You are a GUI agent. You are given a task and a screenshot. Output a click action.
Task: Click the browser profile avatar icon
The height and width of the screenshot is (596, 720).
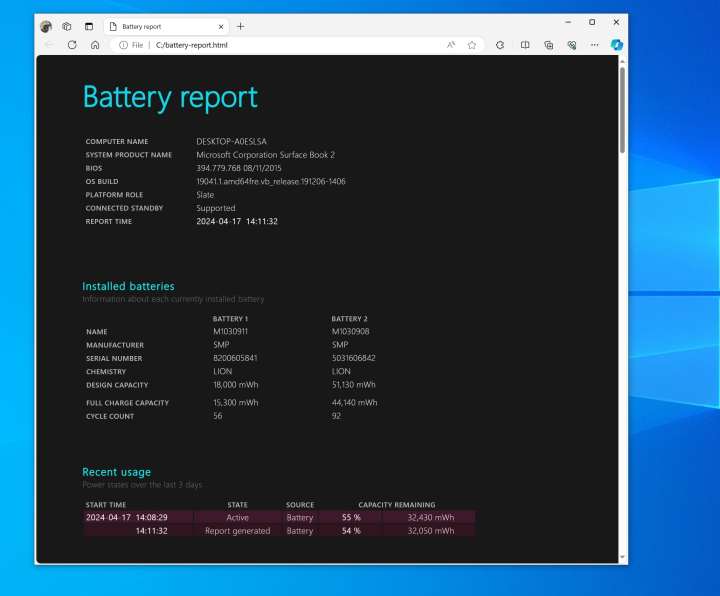tap(46, 26)
